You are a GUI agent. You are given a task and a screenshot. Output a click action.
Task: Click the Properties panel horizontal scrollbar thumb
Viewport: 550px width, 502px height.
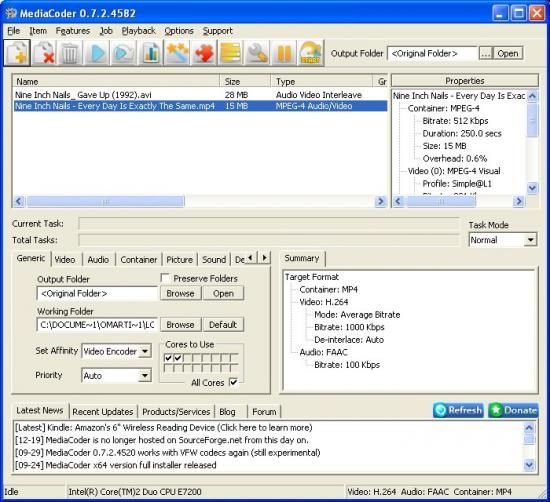441,201
